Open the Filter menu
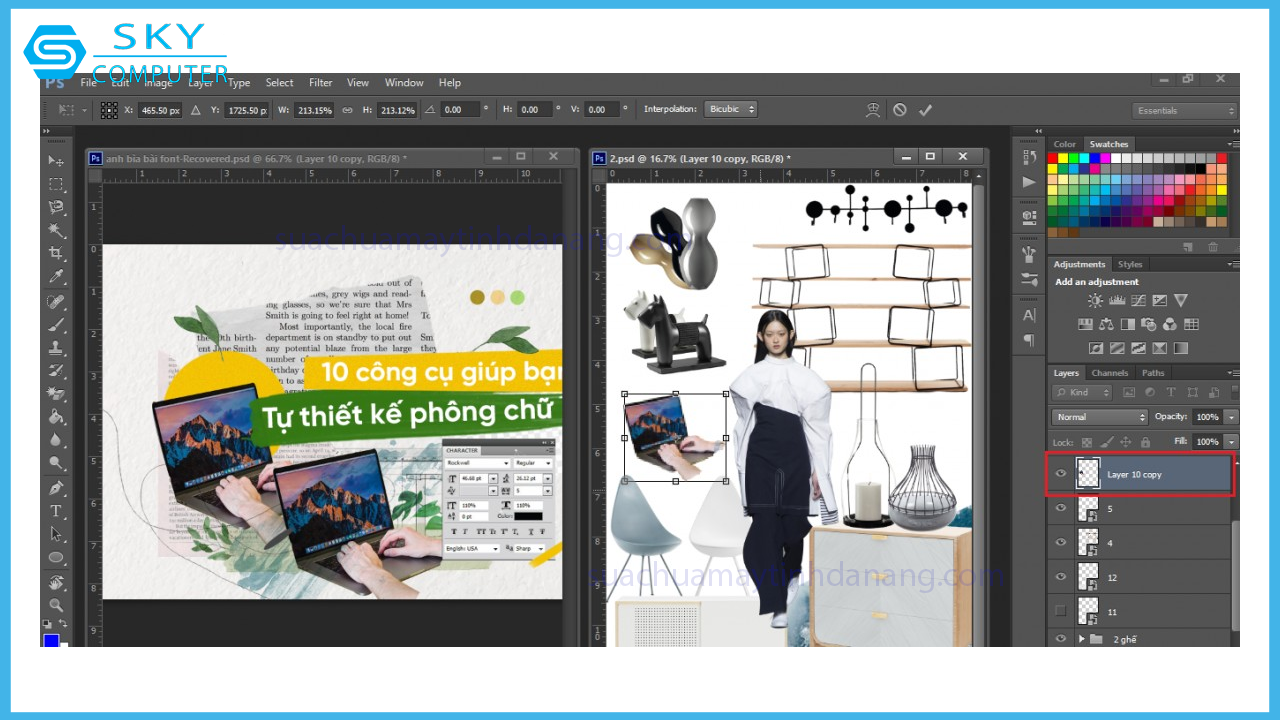The height and width of the screenshot is (720, 1280). pyautogui.click(x=320, y=83)
